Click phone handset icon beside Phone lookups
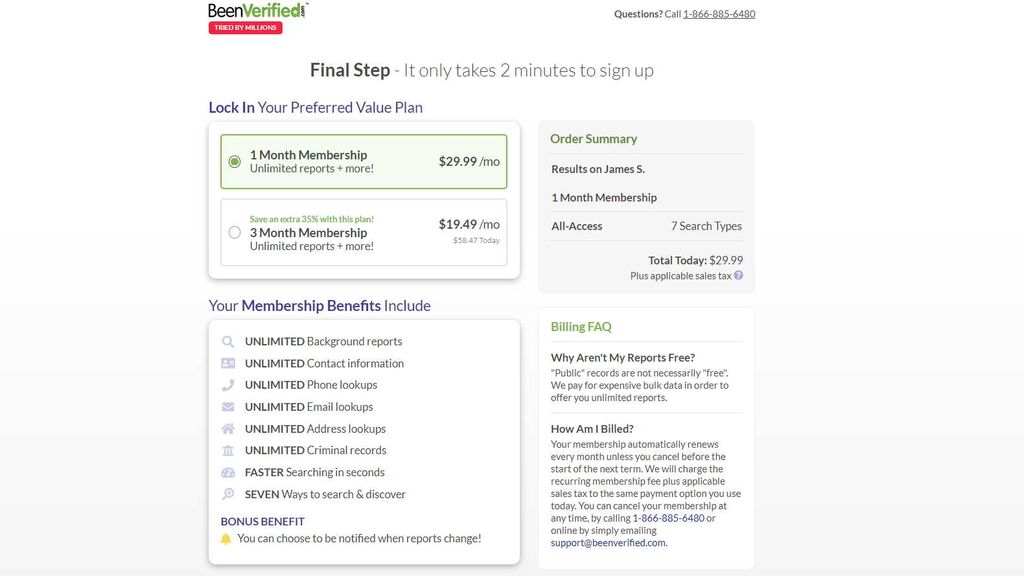Screen dimensions: 1024x576 point(228,385)
